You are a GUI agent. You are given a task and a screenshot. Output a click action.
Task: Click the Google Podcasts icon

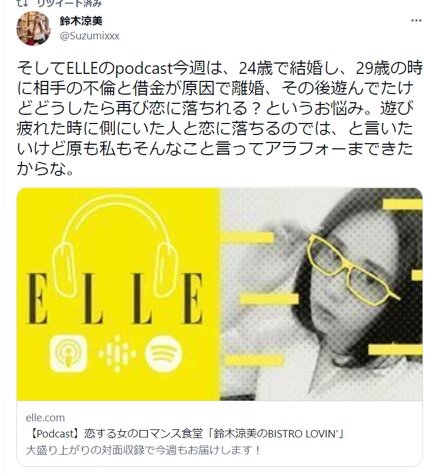click(x=117, y=354)
